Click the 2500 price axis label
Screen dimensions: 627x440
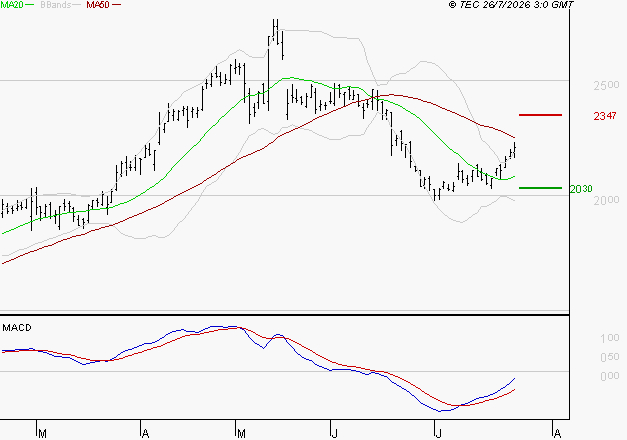point(606,85)
